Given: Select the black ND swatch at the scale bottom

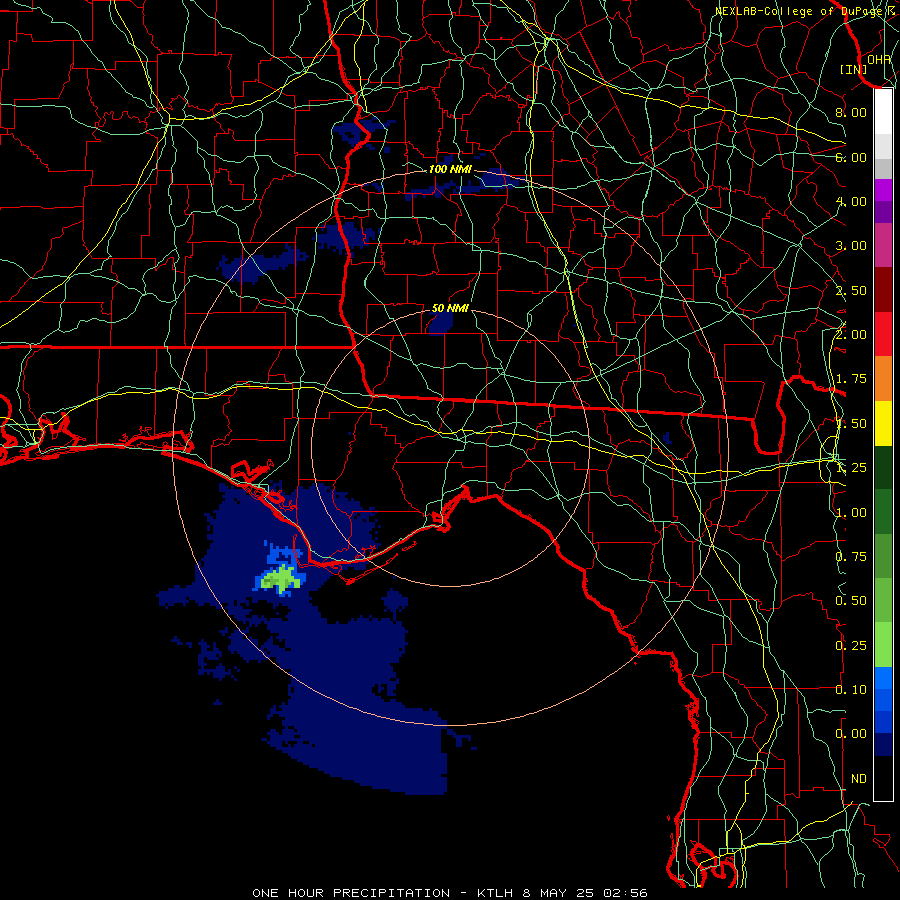Looking at the screenshot, I should click(x=883, y=778).
